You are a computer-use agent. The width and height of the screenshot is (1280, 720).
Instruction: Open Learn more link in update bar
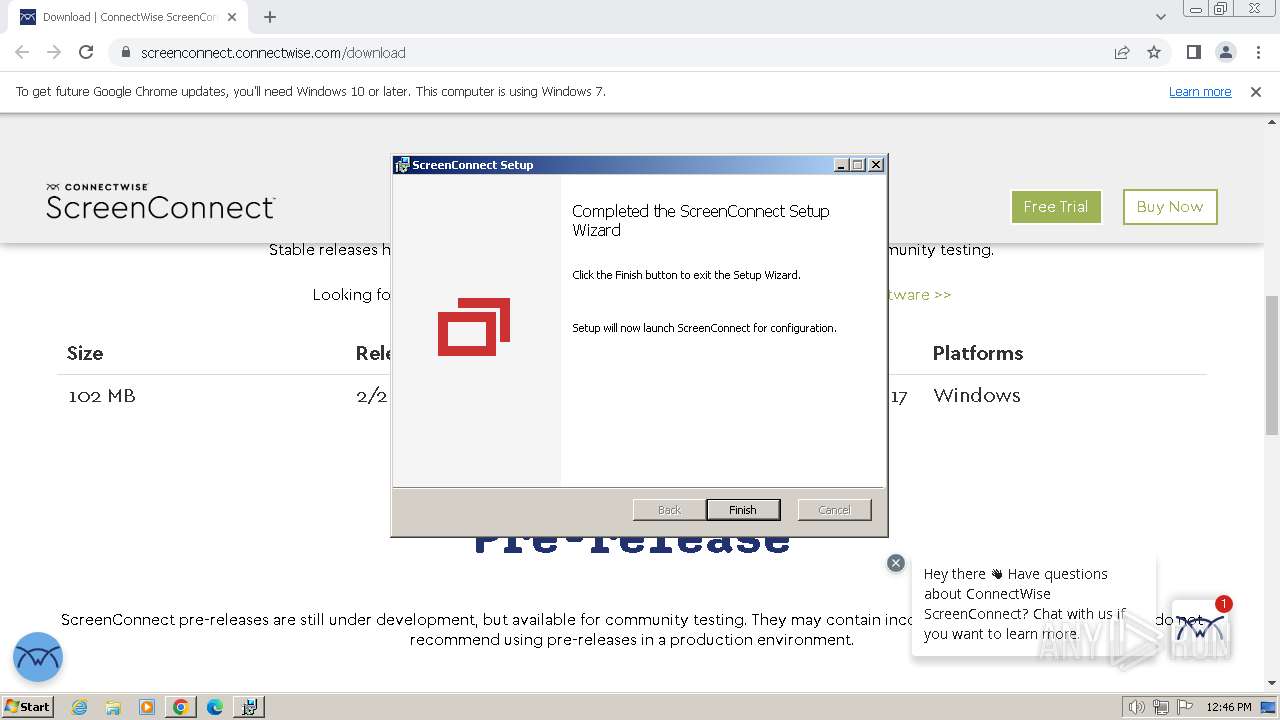point(1200,92)
